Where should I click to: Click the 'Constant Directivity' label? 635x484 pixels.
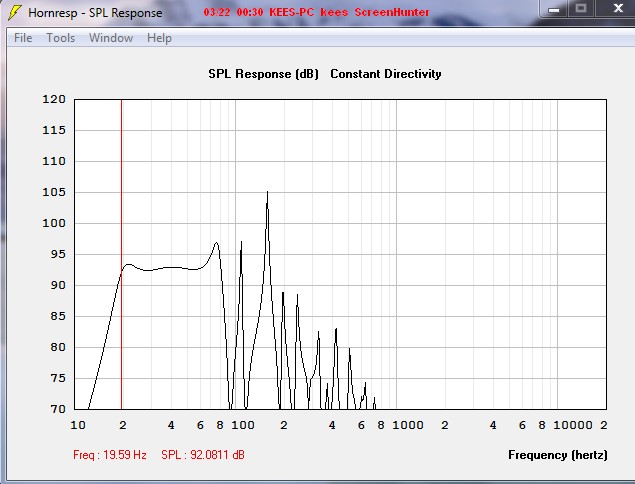[386, 74]
